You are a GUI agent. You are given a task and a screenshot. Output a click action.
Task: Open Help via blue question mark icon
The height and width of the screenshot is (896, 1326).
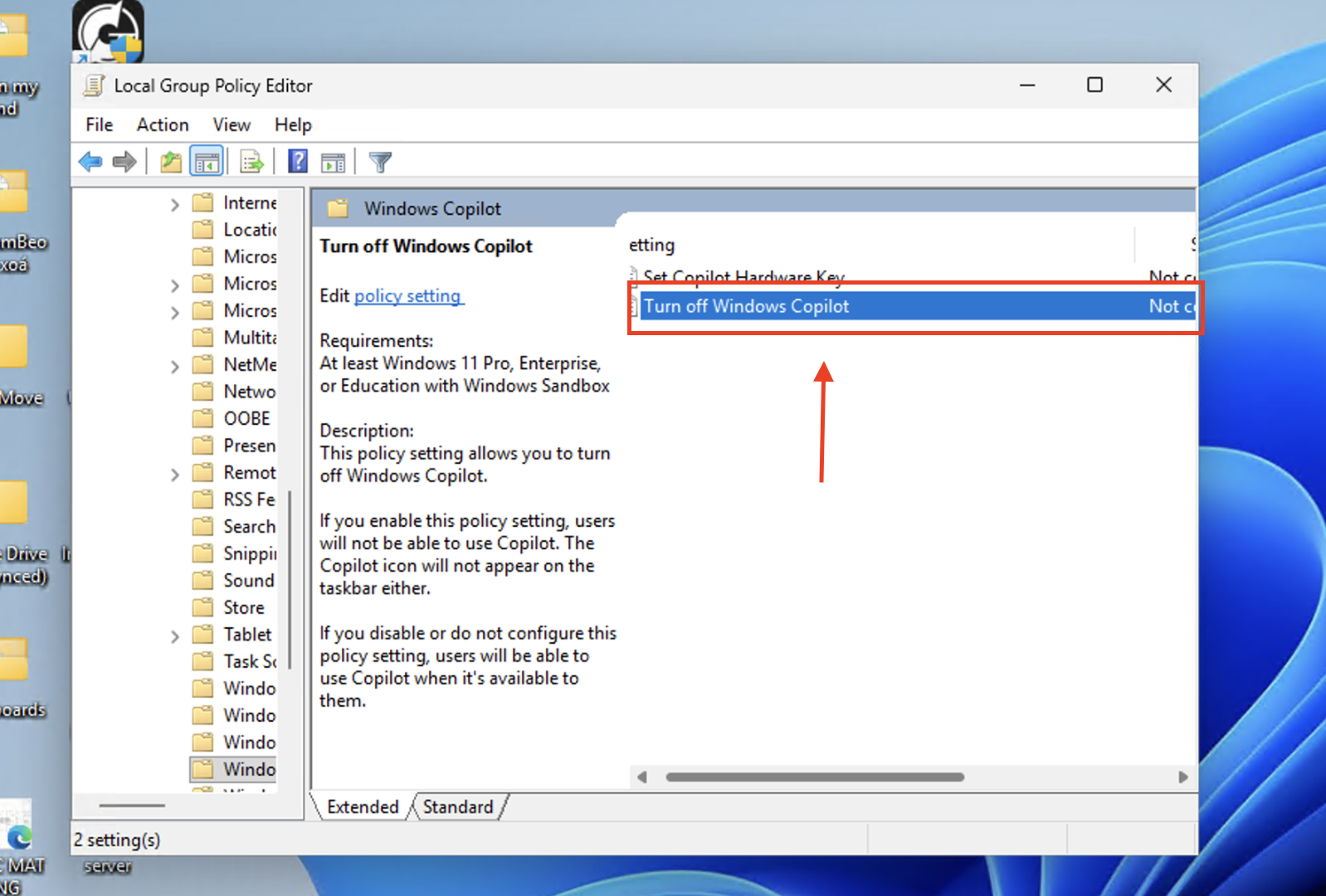297,162
